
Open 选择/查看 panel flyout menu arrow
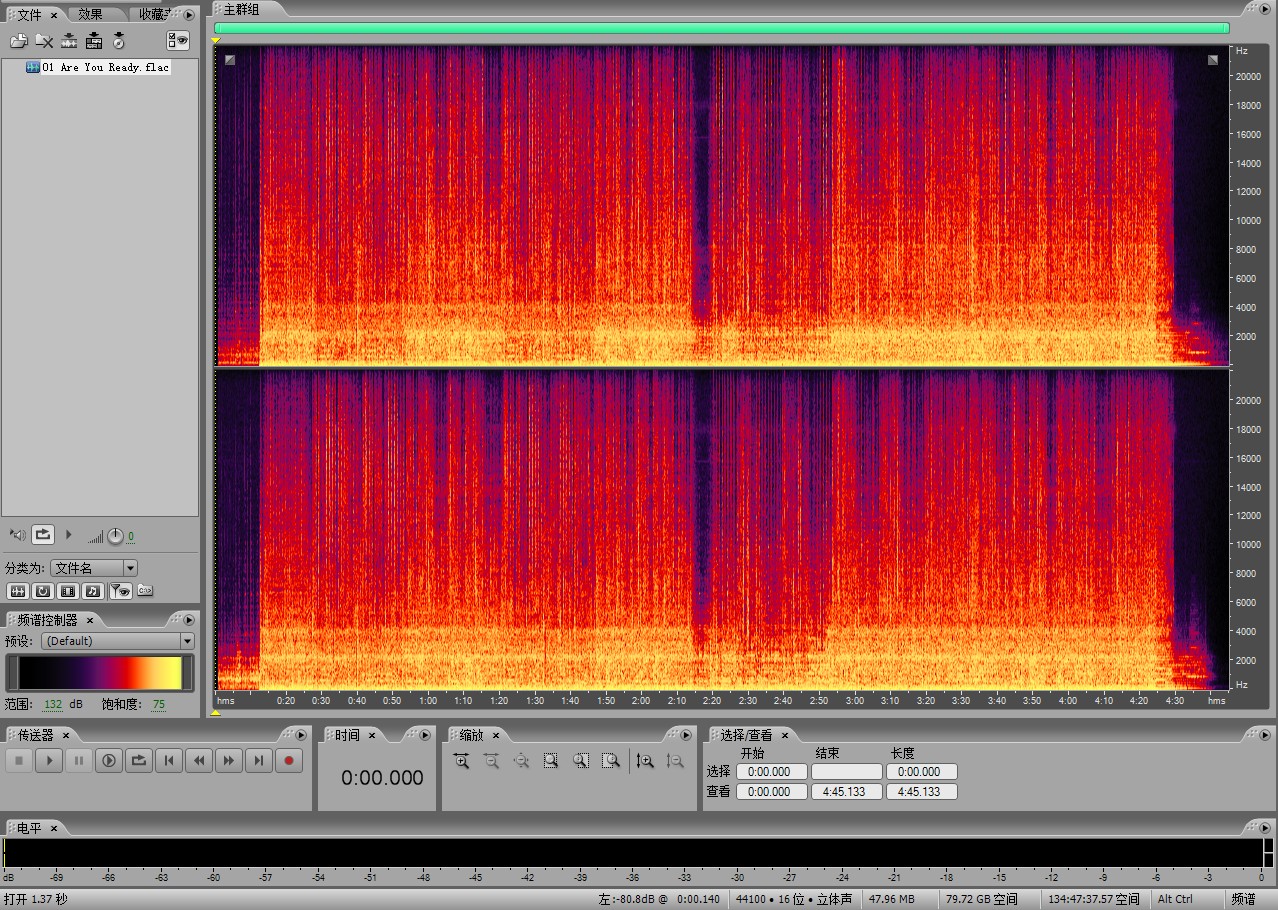(1264, 735)
